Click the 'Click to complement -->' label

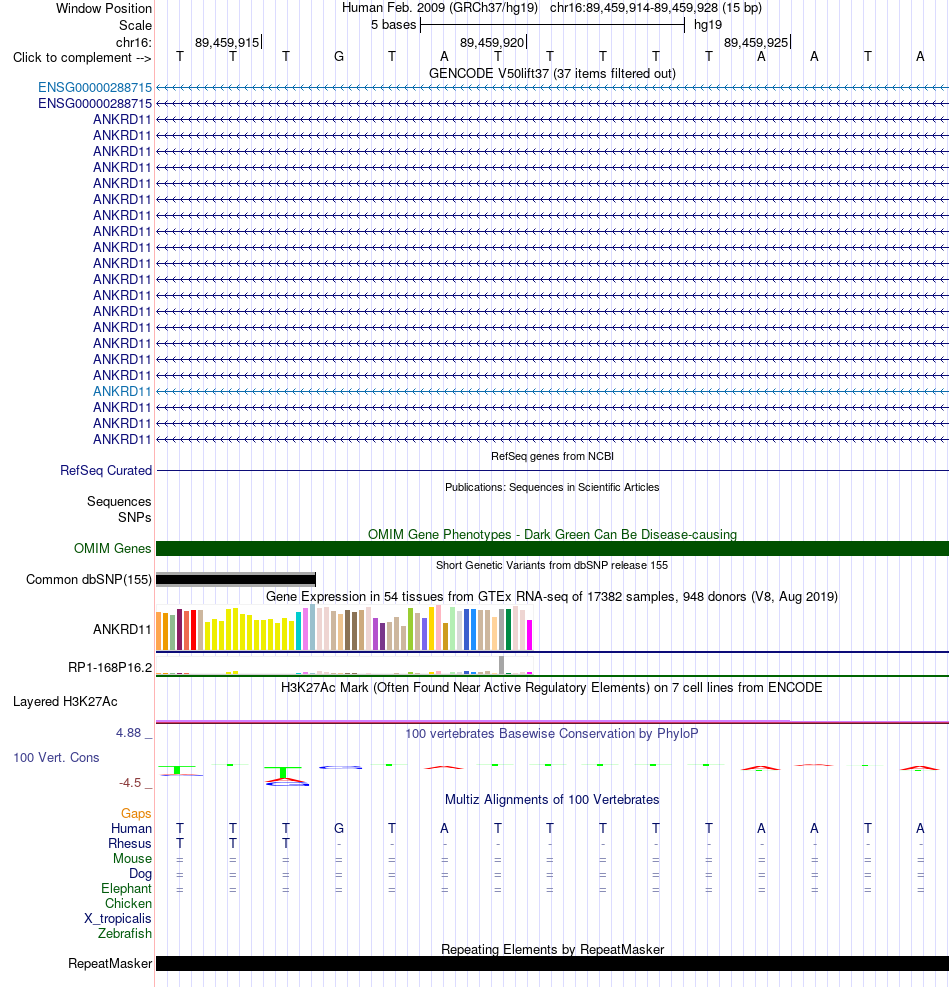(82, 57)
